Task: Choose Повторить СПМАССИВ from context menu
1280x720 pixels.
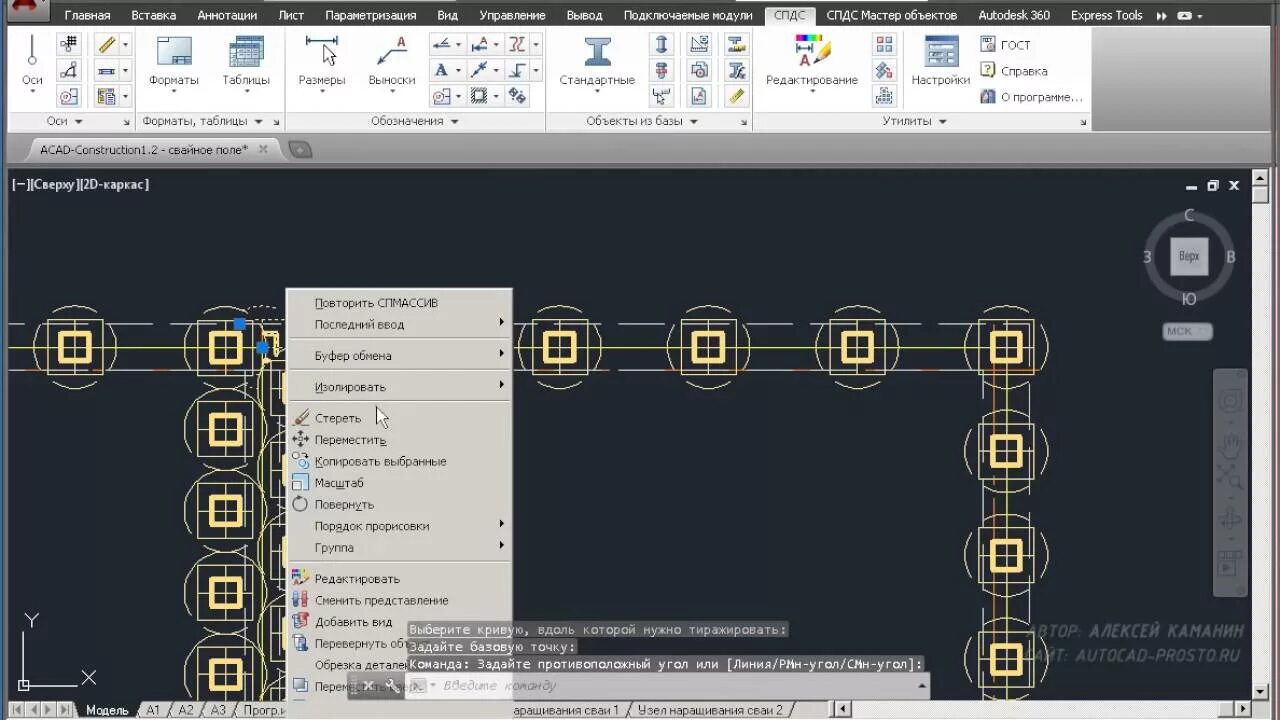Action: pos(398,303)
